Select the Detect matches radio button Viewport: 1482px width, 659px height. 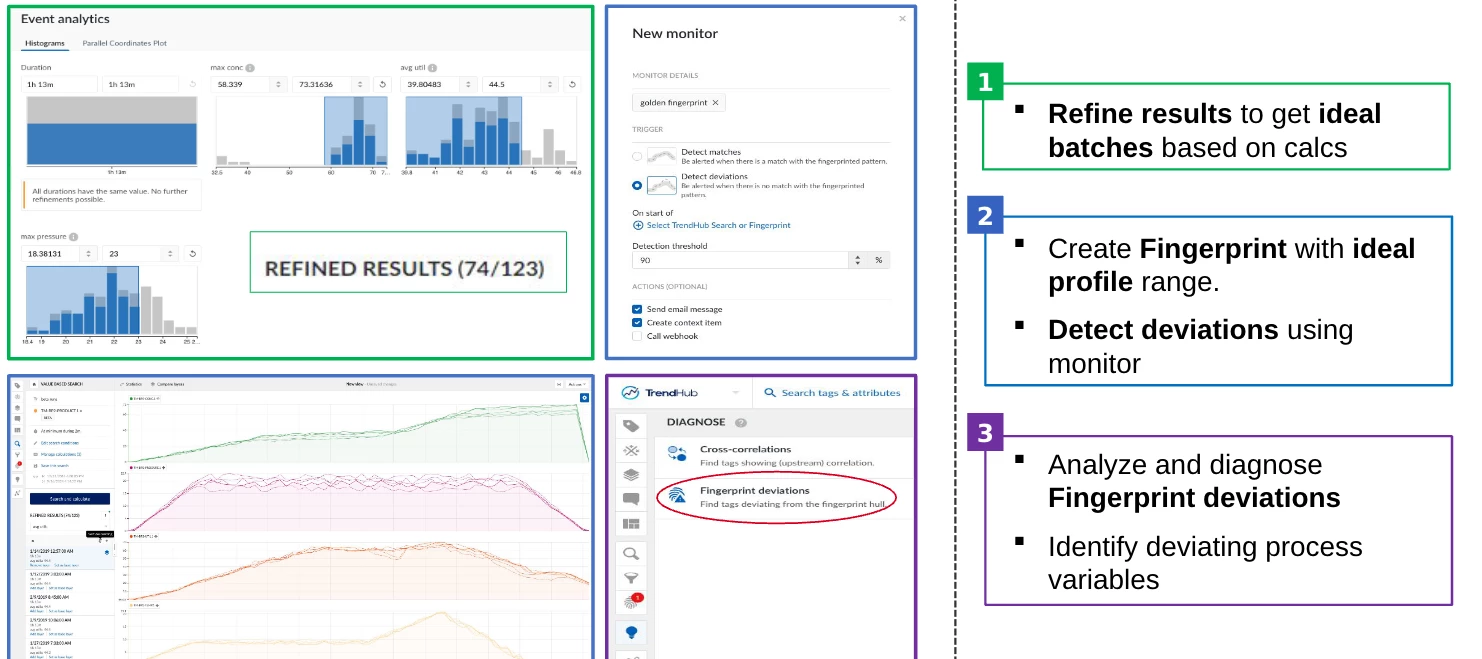pos(638,157)
